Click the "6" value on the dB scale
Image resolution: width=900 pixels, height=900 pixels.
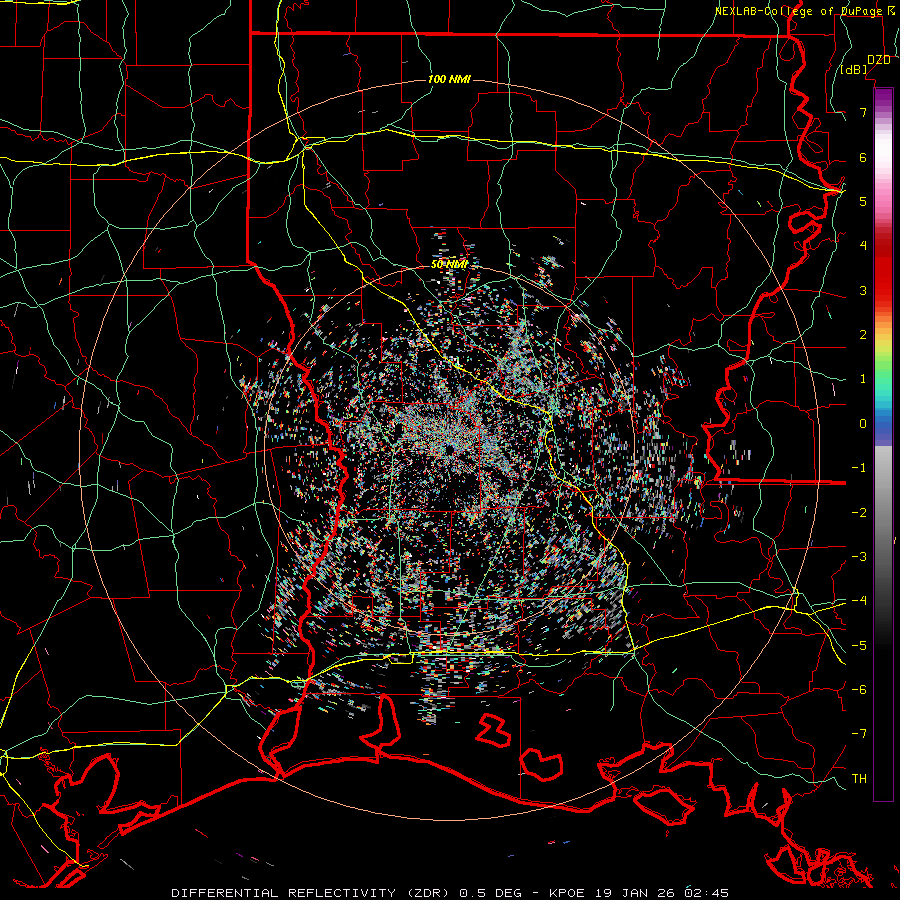click(x=863, y=157)
